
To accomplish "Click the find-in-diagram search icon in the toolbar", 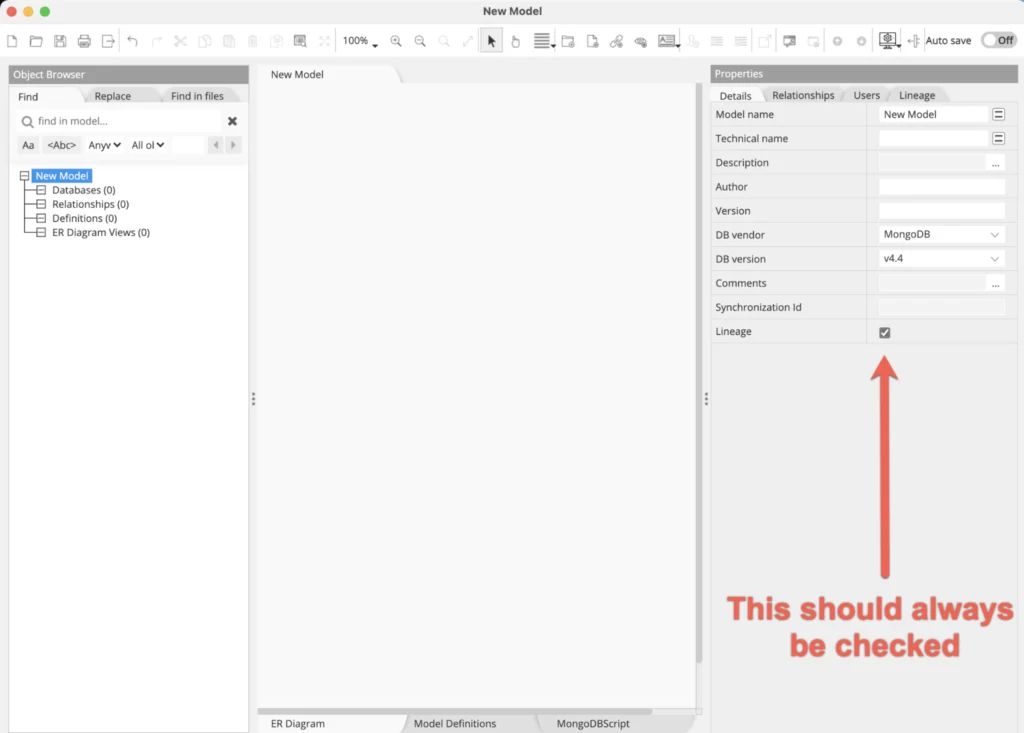I will pyautogui.click(x=300, y=41).
